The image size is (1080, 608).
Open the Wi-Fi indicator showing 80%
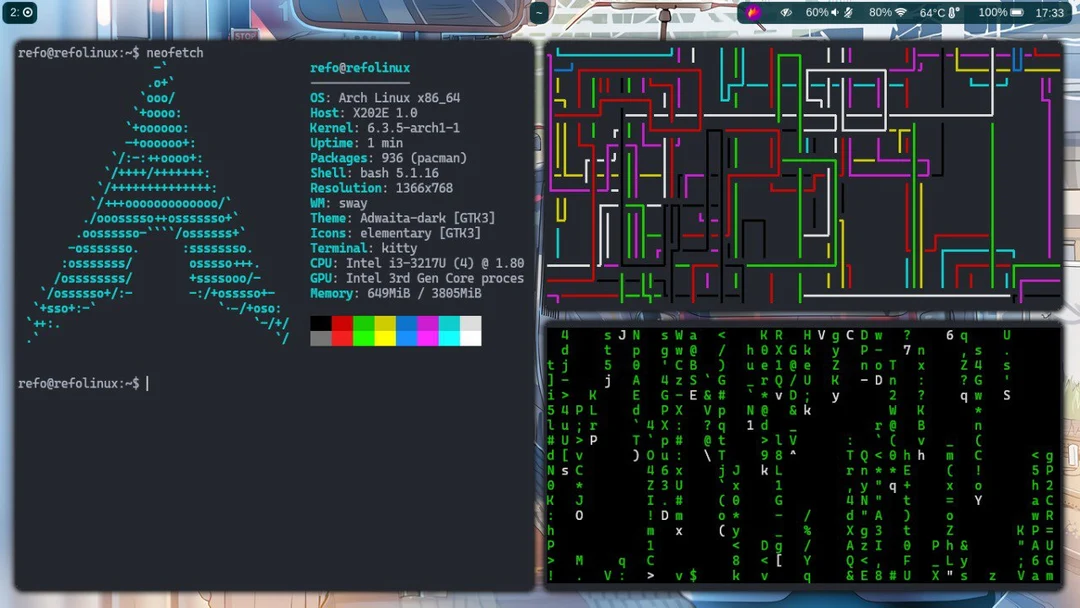pyautogui.click(x=901, y=13)
